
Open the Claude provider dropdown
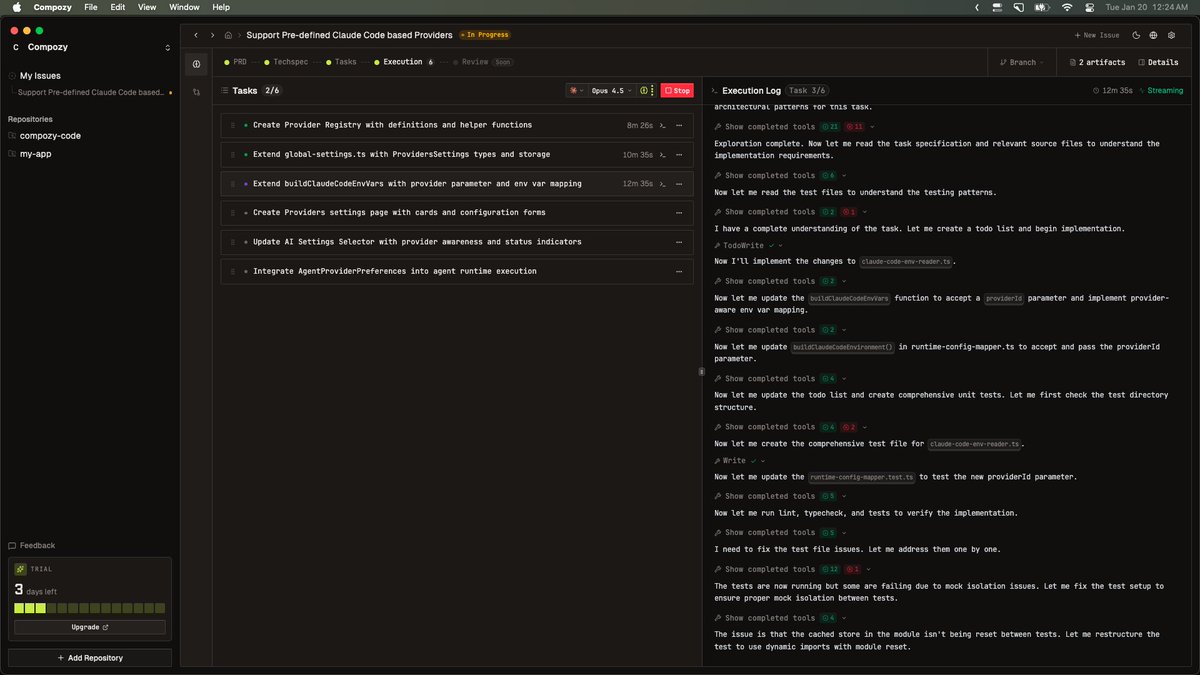(576, 90)
